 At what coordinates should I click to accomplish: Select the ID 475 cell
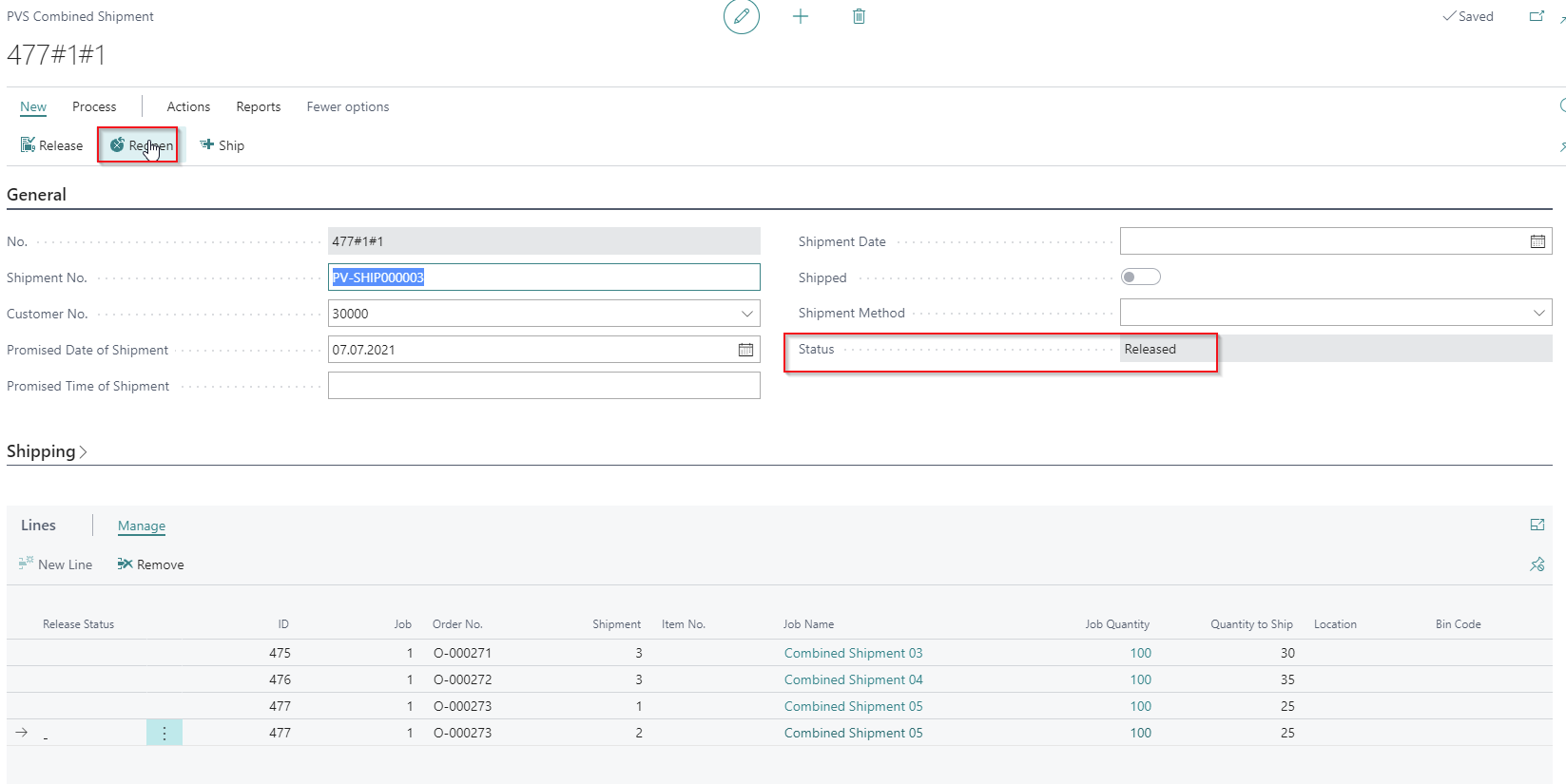[280, 653]
